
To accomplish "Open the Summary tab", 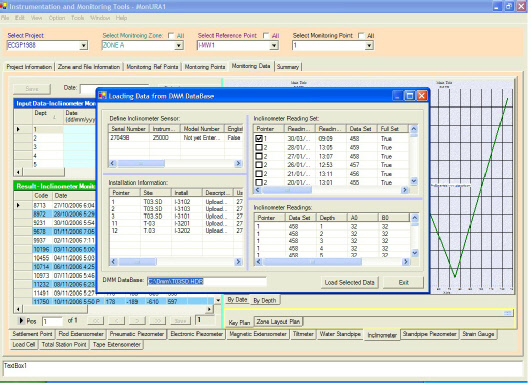I will 288,67.
